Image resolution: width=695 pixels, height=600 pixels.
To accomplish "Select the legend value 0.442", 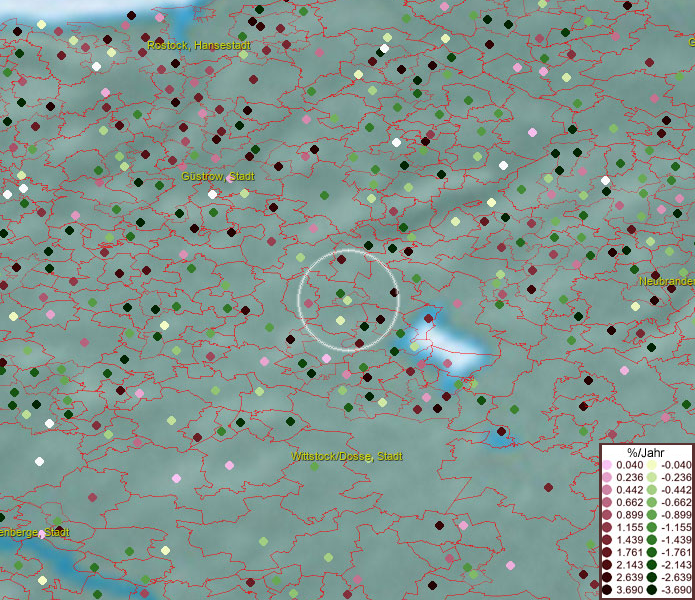I will click(629, 490).
